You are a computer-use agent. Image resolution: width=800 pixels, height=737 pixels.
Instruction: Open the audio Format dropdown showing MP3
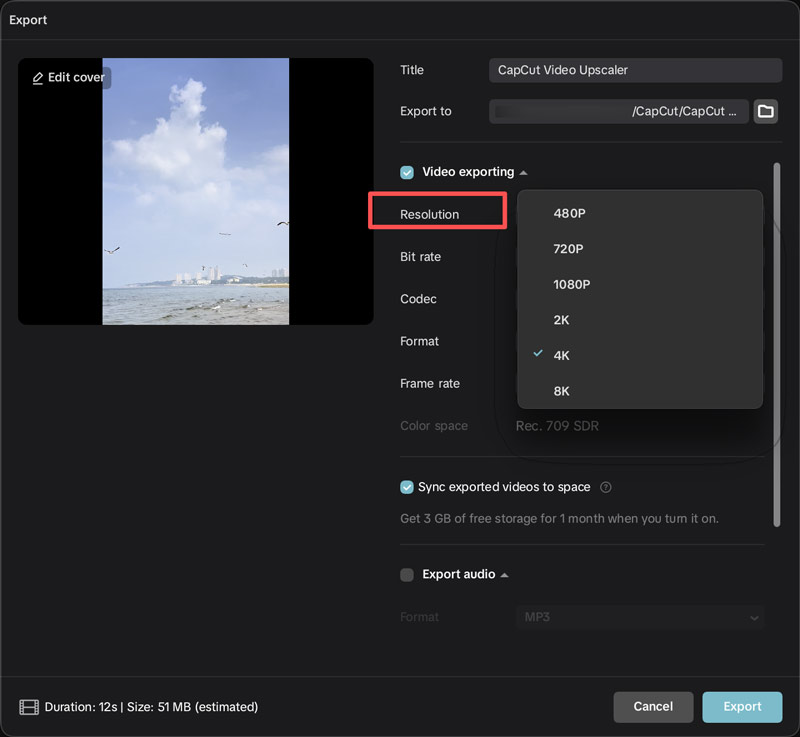click(x=639, y=617)
